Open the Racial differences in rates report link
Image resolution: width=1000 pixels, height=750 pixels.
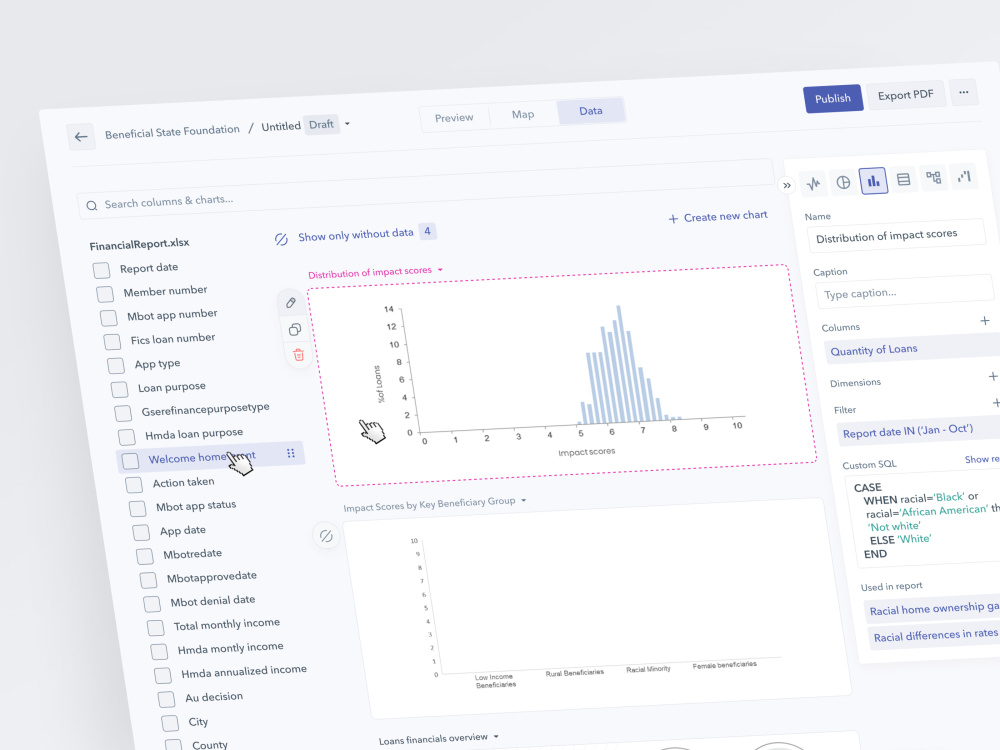[935, 635]
